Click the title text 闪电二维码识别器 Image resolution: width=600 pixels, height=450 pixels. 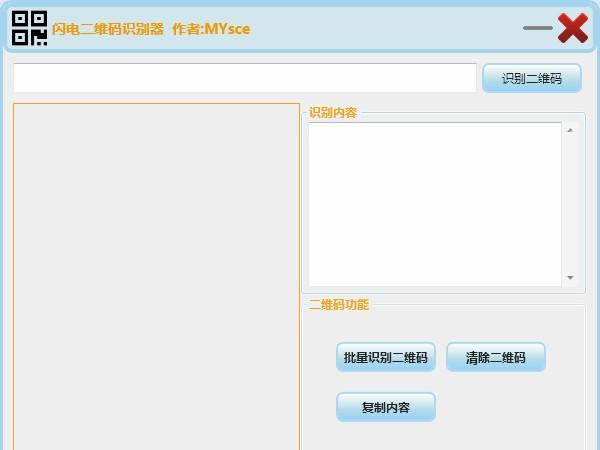coord(108,29)
